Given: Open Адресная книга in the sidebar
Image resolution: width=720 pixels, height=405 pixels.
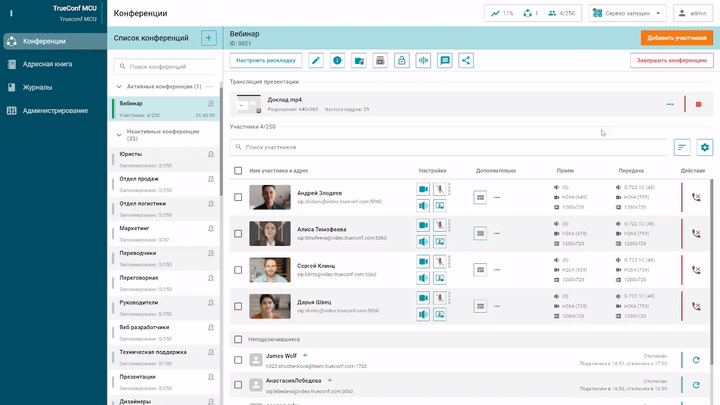Looking at the screenshot, I should coord(54,64).
